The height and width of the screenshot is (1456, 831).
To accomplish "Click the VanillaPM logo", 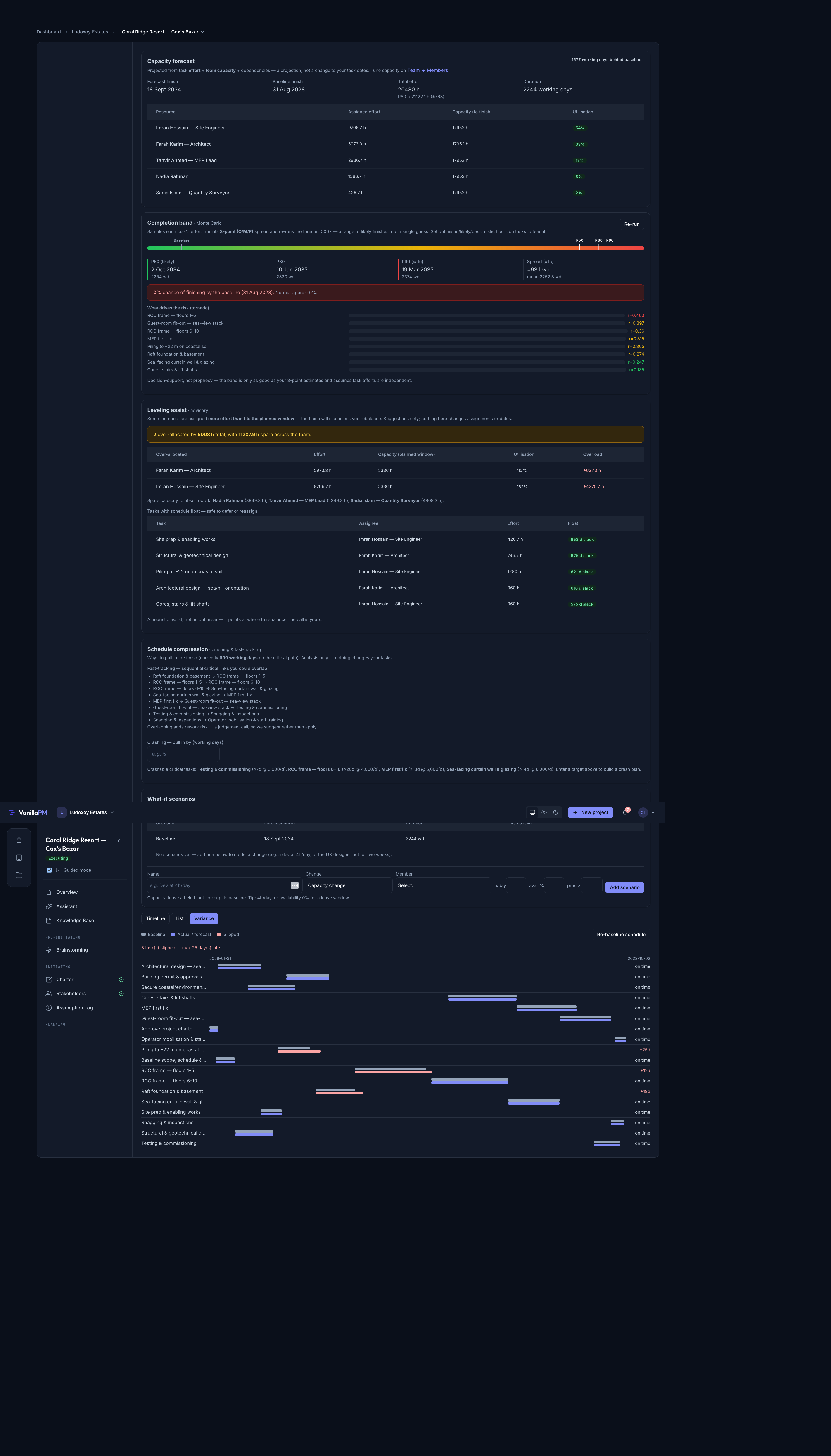I will pos(28,812).
